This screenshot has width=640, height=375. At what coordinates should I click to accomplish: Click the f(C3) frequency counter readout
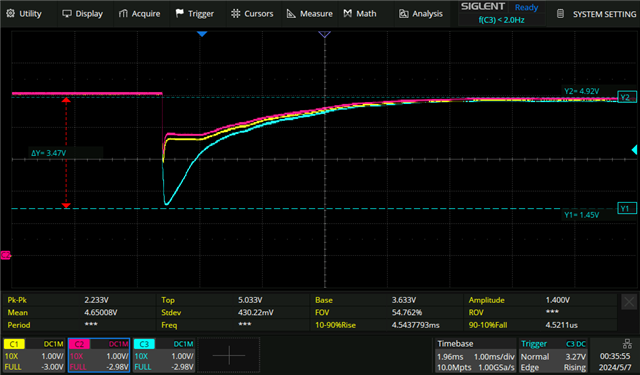501,20
